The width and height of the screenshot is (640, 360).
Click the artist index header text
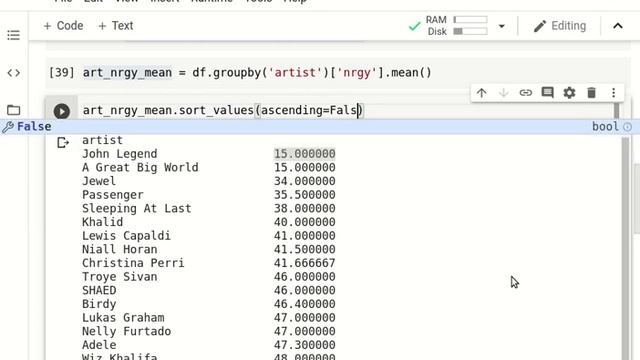pos(102,140)
